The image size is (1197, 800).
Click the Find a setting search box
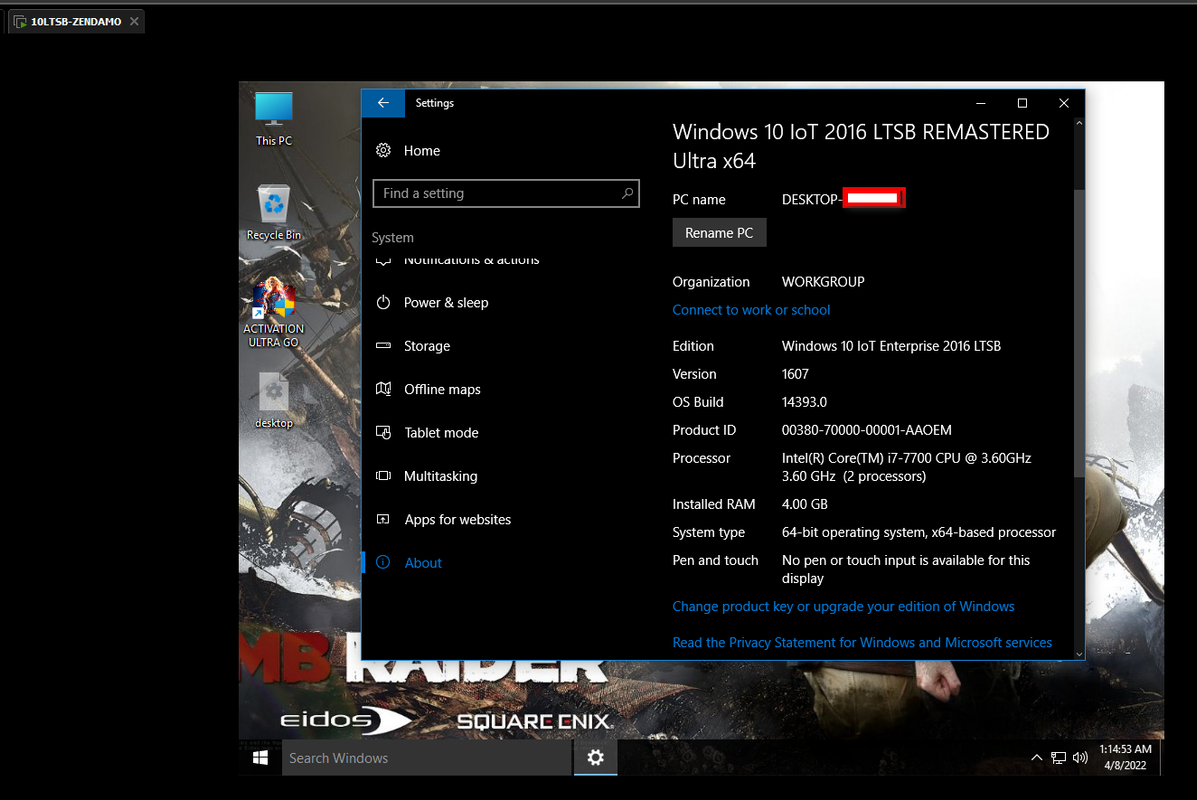coord(505,193)
